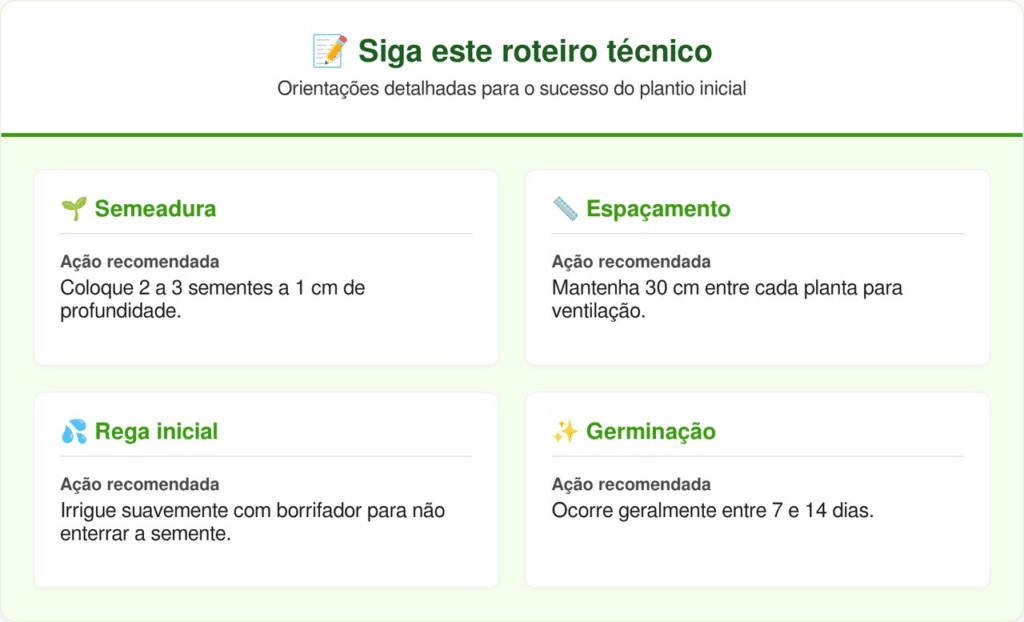The height and width of the screenshot is (622, 1024).
Task: Click the subtitle about plantio inicial
Action: 512,89
